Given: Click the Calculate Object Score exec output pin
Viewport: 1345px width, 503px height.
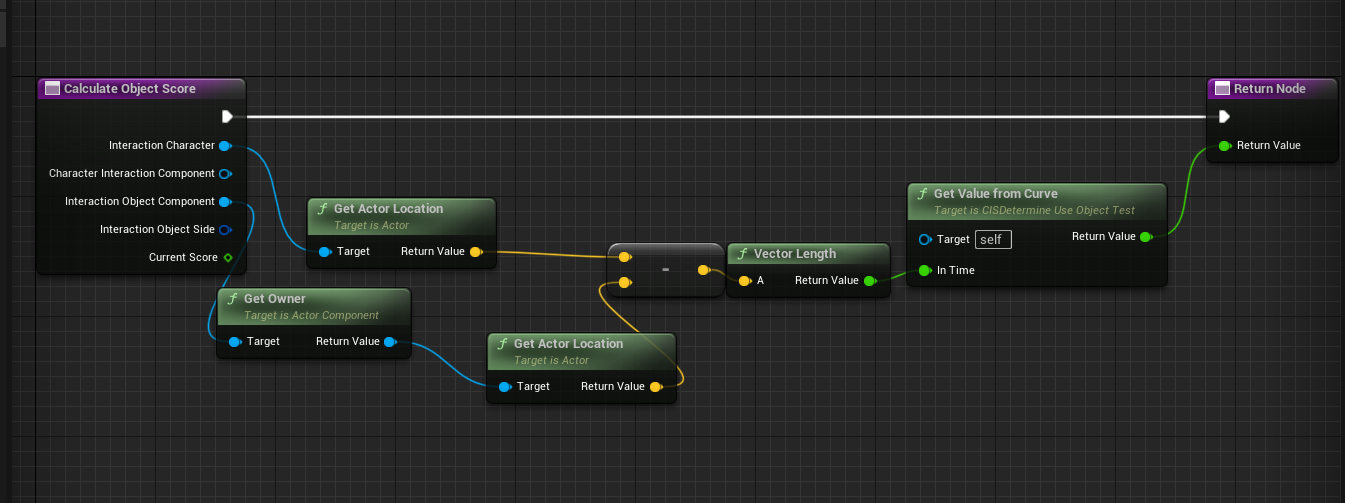Looking at the screenshot, I should pyautogui.click(x=228, y=117).
